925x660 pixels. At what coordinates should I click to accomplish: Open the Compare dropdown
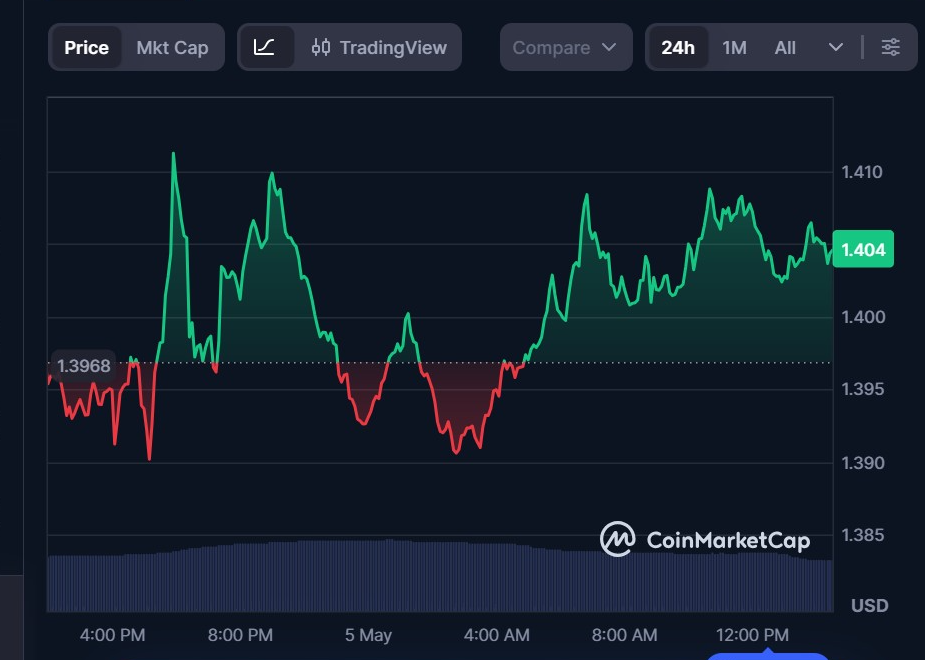pyautogui.click(x=566, y=47)
